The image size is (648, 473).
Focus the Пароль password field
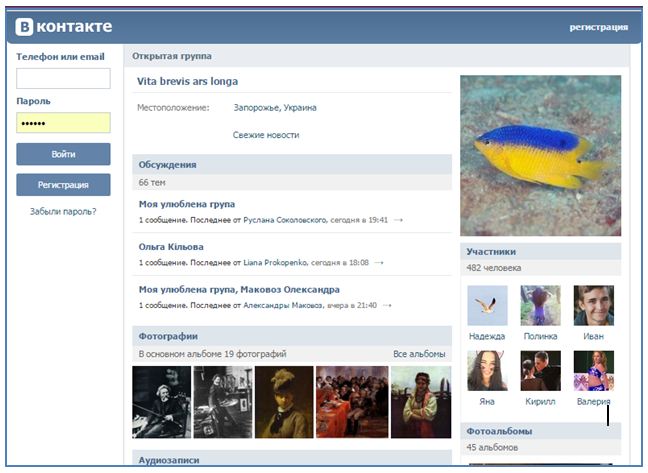click(63, 122)
